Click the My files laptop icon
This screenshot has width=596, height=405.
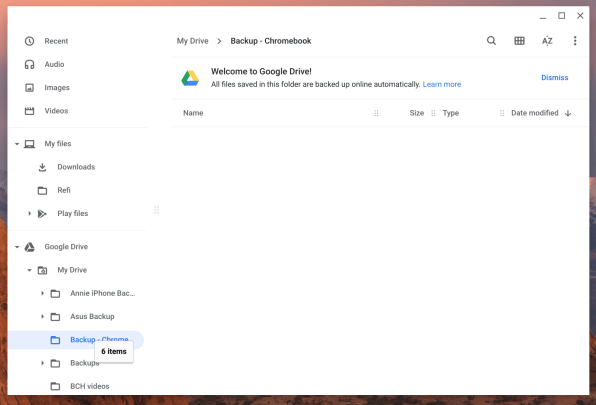tap(29, 144)
